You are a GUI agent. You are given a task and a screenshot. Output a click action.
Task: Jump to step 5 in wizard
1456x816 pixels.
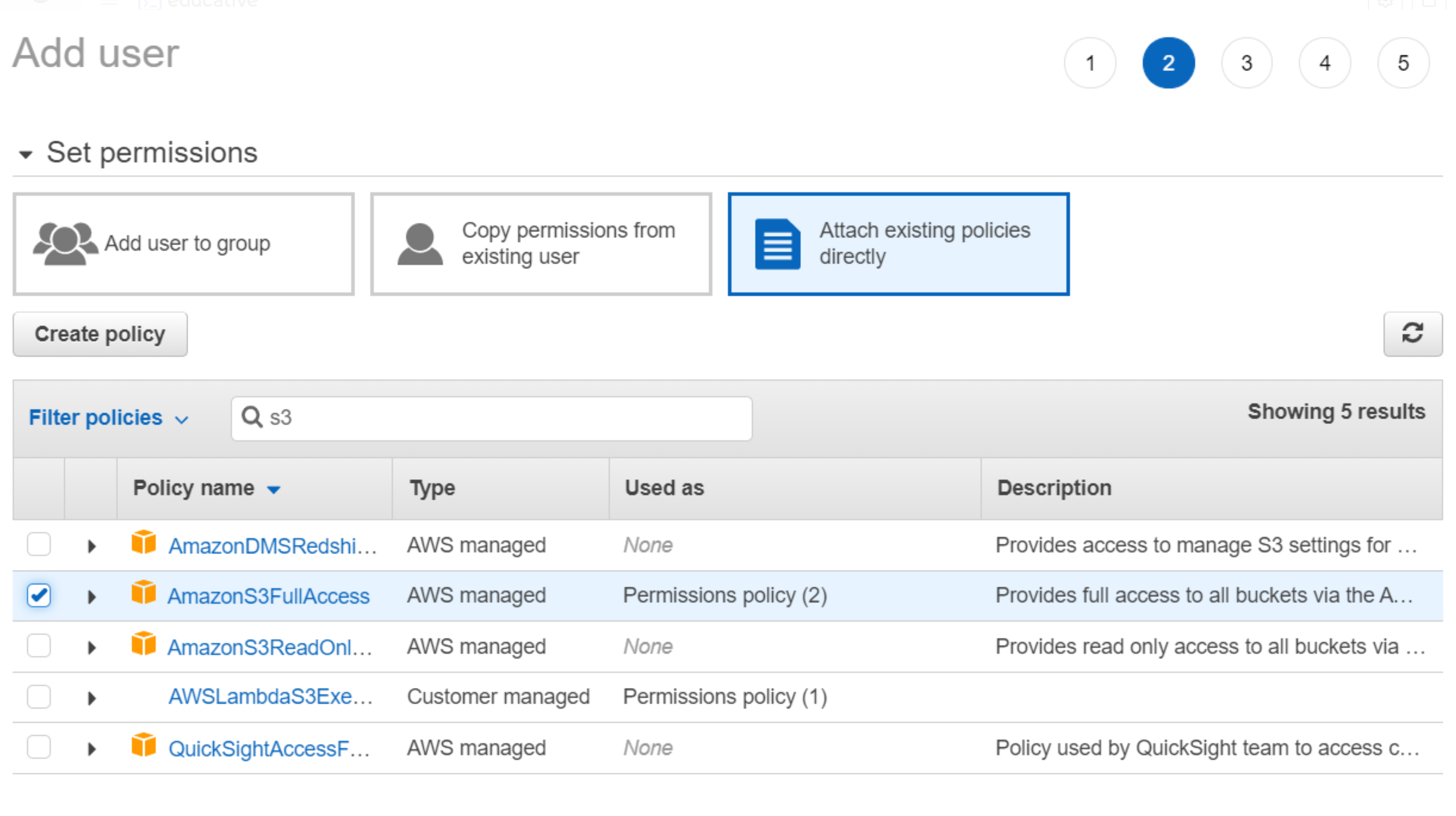(1404, 63)
